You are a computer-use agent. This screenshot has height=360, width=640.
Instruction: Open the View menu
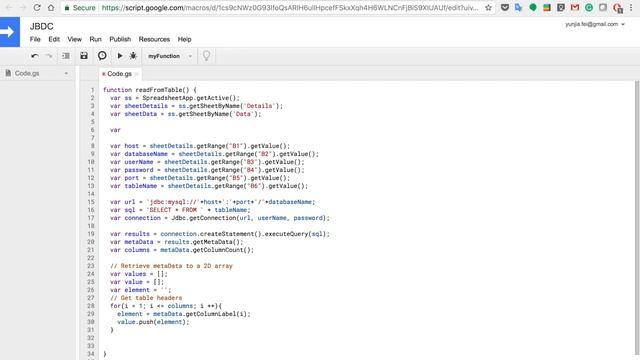point(74,39)
